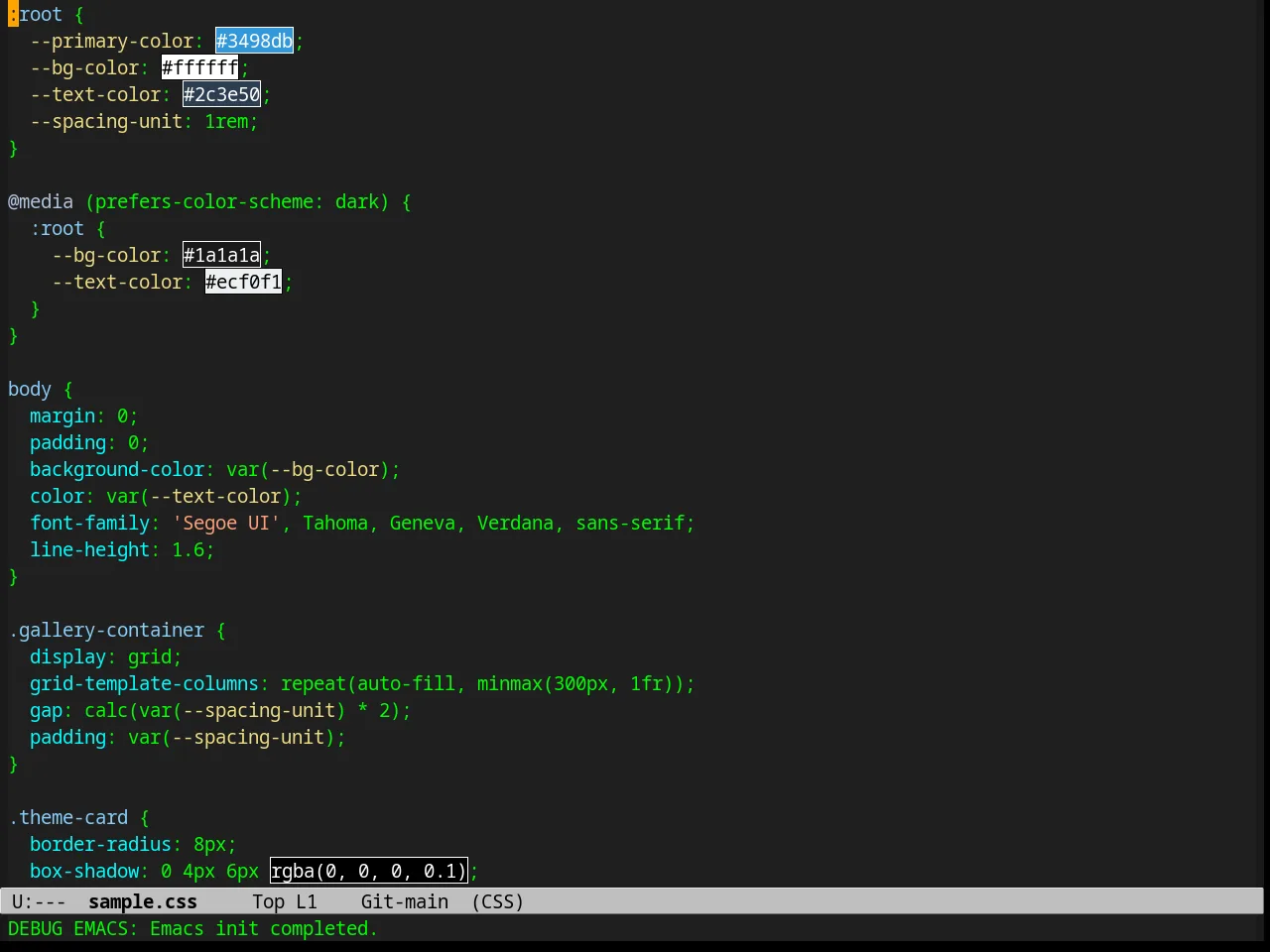1270x952 pixels.
Task: Click var(--text-color) value
Action: click(x=198, y=496)
